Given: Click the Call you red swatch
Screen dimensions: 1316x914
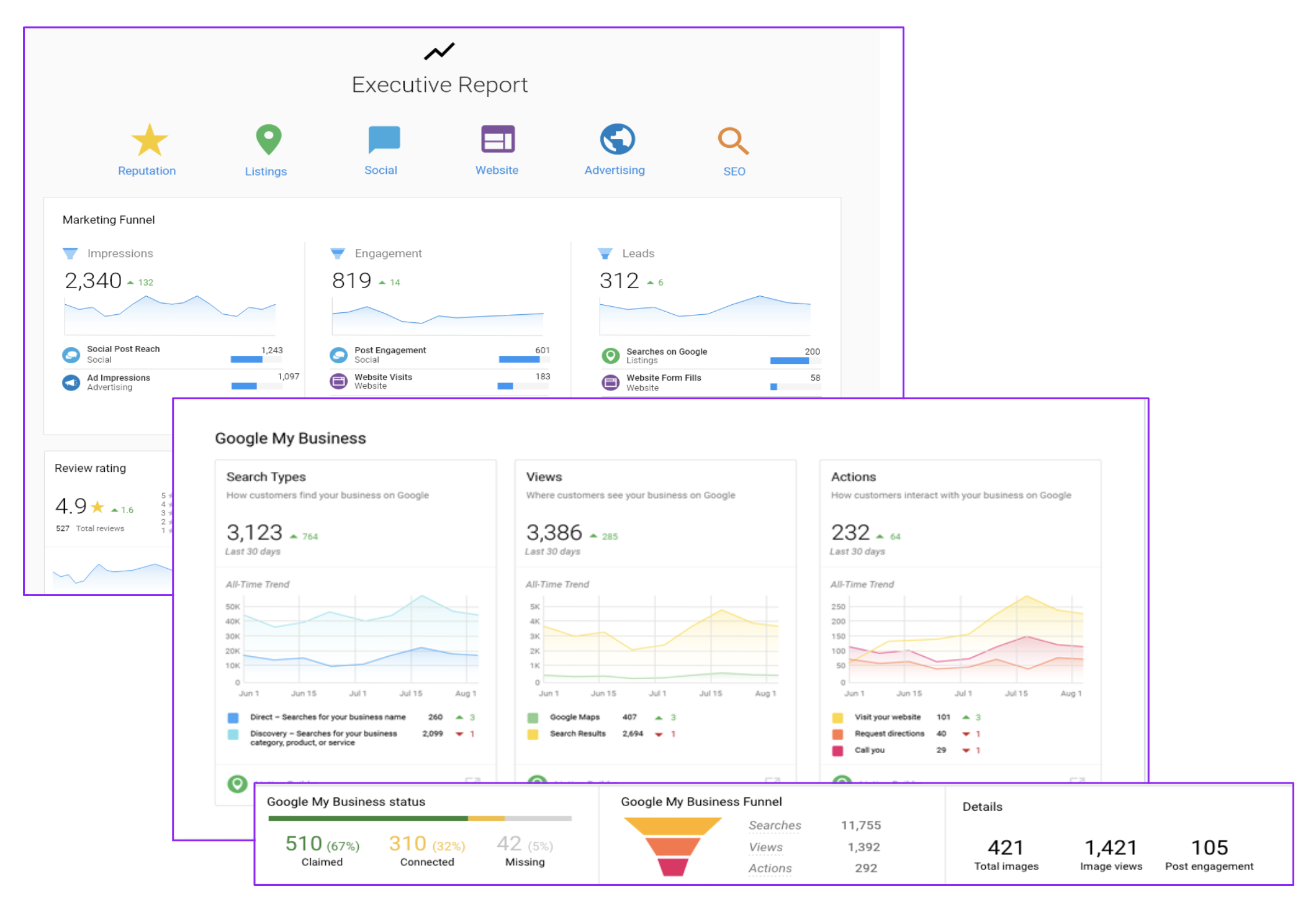Looking at the screenshot, I should tap(837, 751).
